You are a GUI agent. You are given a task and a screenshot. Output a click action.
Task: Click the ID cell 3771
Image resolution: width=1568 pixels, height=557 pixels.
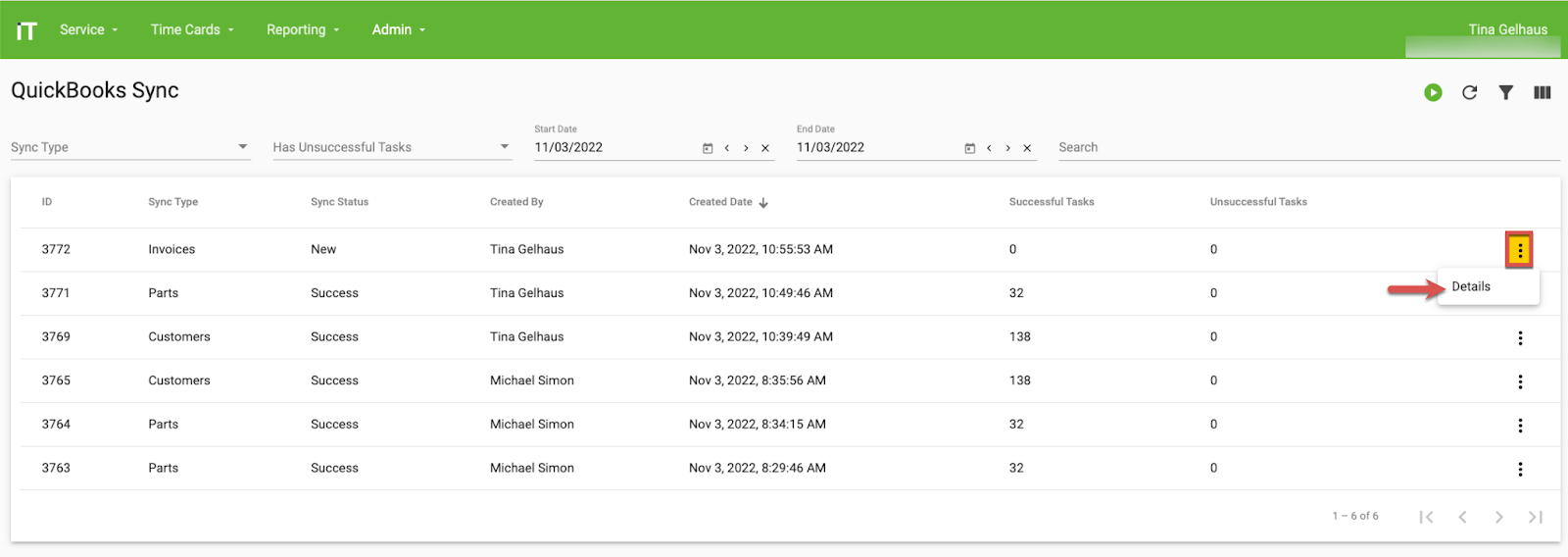pos(56,293)
